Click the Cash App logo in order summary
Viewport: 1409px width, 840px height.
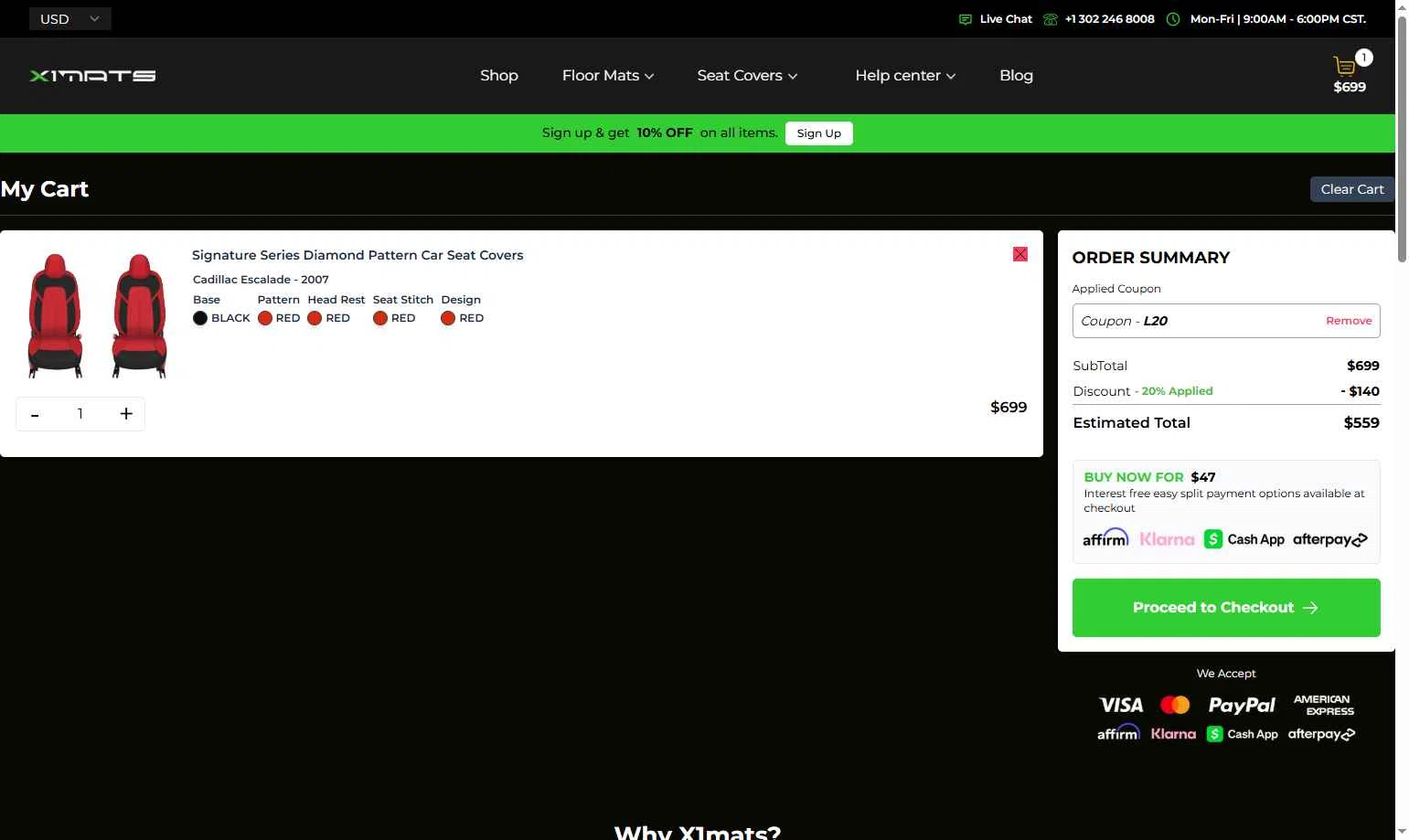click(1244, 539)
